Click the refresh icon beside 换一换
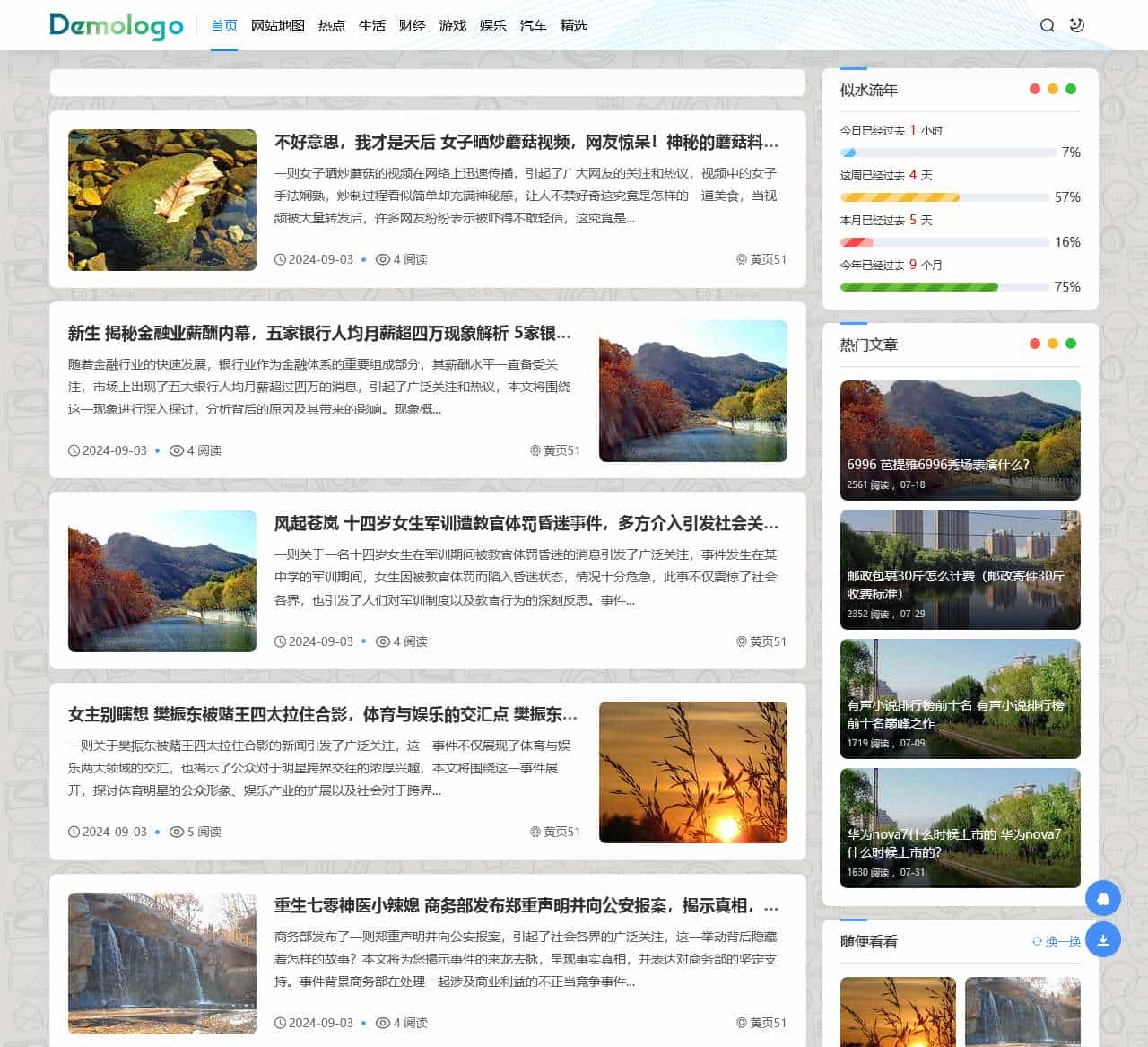Screen dimensions: 1148x1047 pyautogui.click(x=1036, y=941)
